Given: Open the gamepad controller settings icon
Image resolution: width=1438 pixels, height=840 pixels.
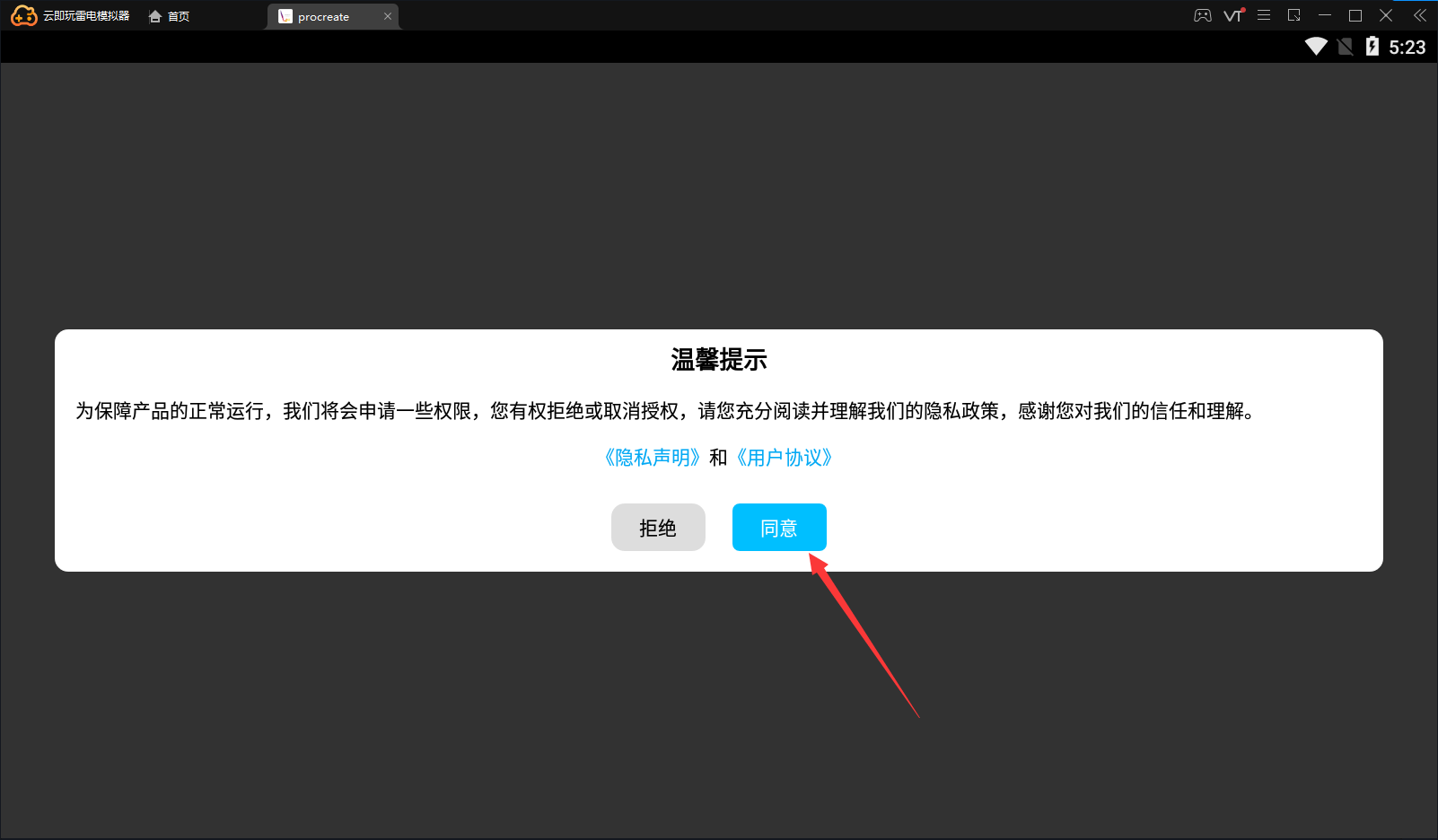Looking at the screenshot, I should (1203, 15).
